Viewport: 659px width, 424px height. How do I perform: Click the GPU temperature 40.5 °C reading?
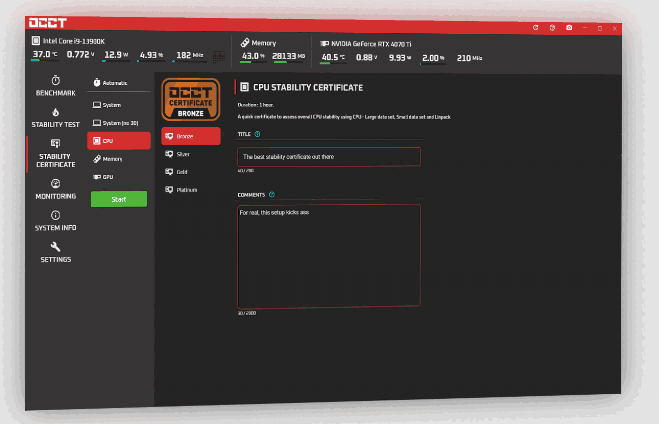pos(333,57)
